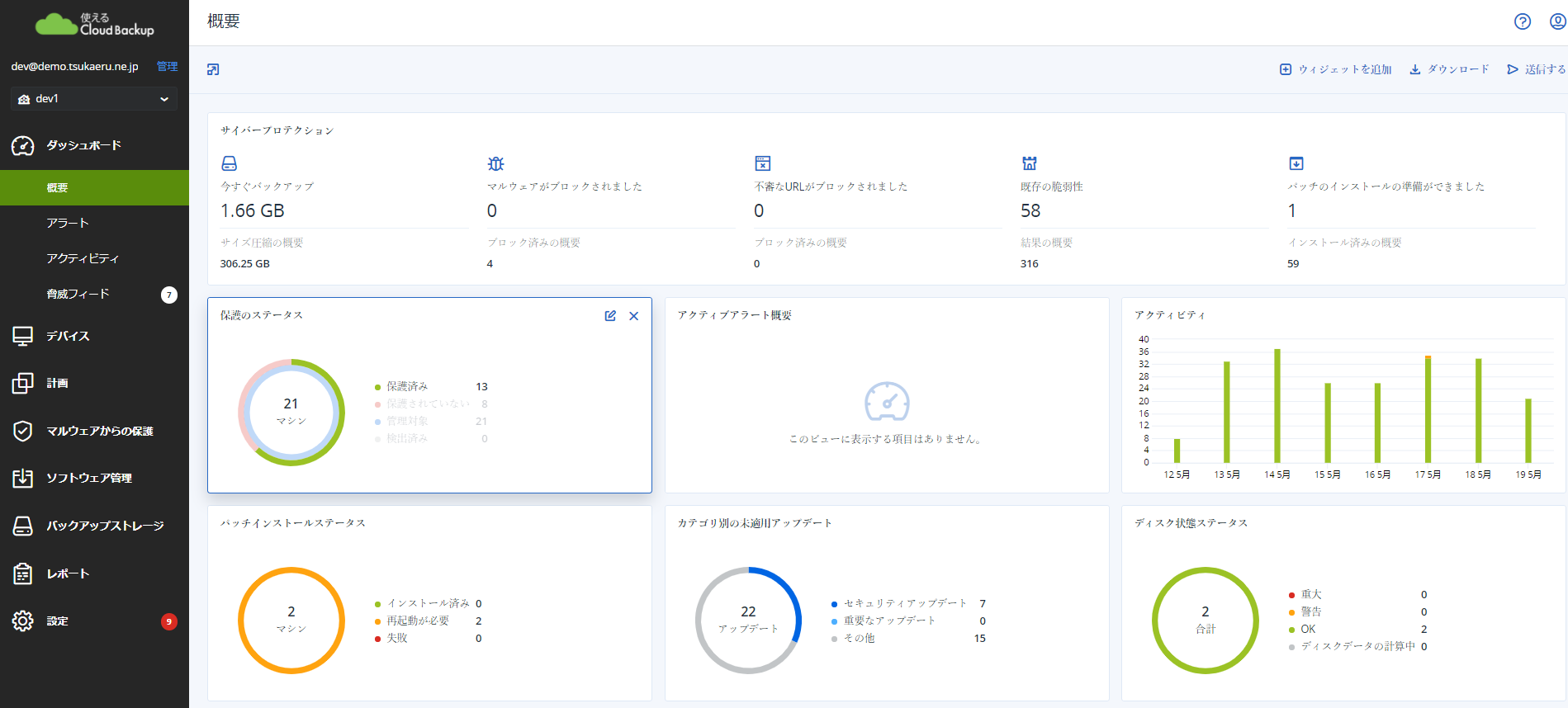Image resolution: width=1568 pixels, height=708 pixels.
Task: Toggle 管理対象 legend item in chart
Action: tap(407, 421)
